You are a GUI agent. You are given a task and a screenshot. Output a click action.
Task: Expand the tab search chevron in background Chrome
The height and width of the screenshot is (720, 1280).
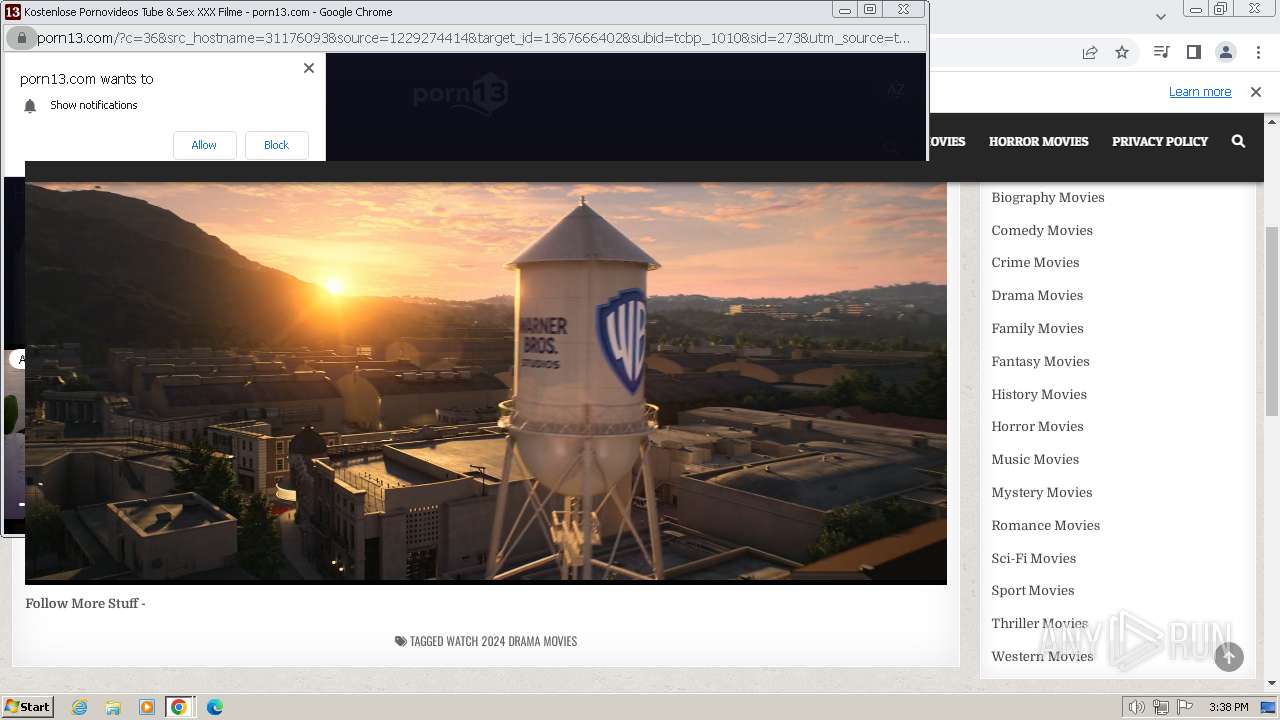1160,16
